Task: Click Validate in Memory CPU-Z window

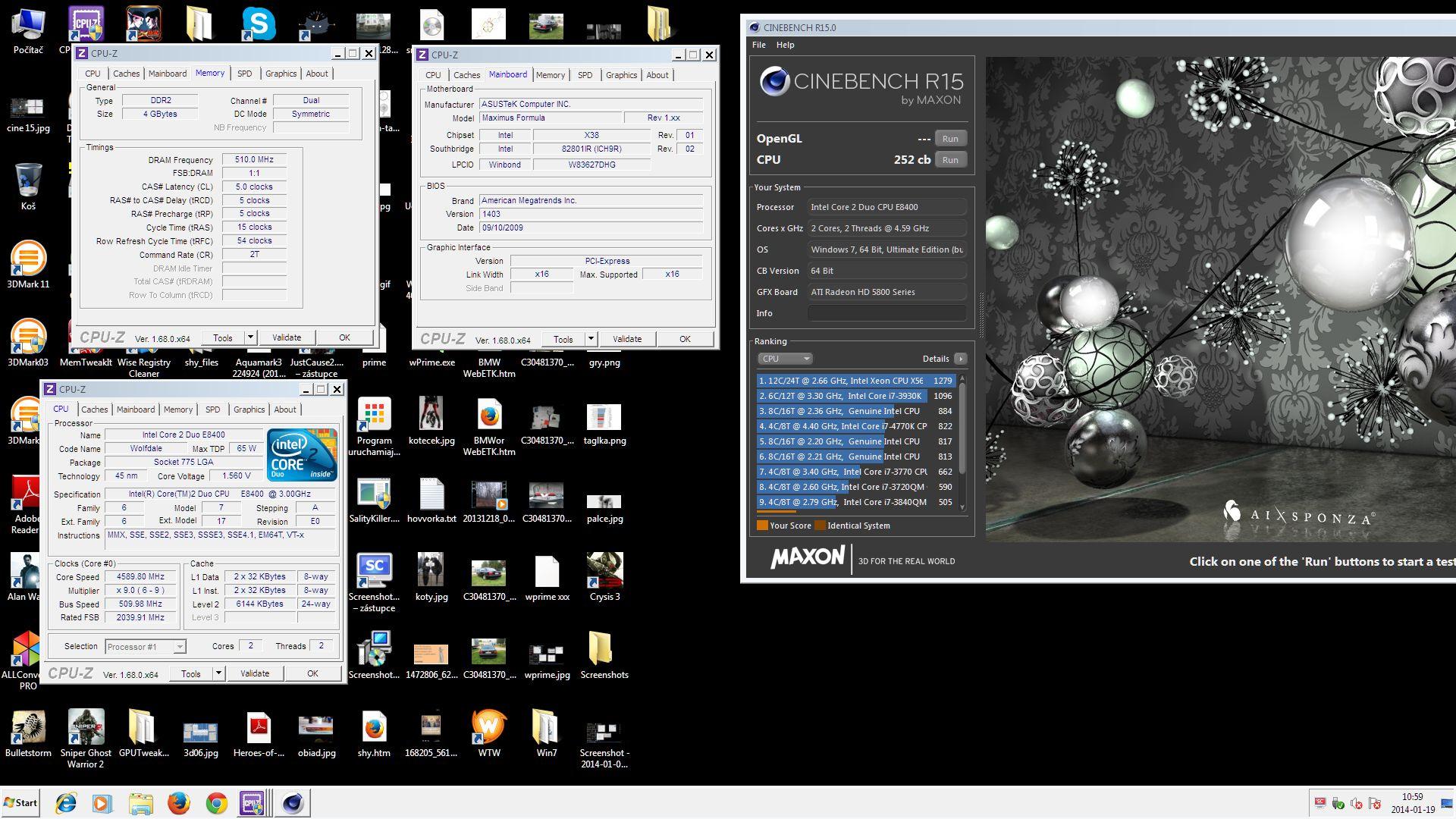Action: pyautogui.click(x=287, y=337)
